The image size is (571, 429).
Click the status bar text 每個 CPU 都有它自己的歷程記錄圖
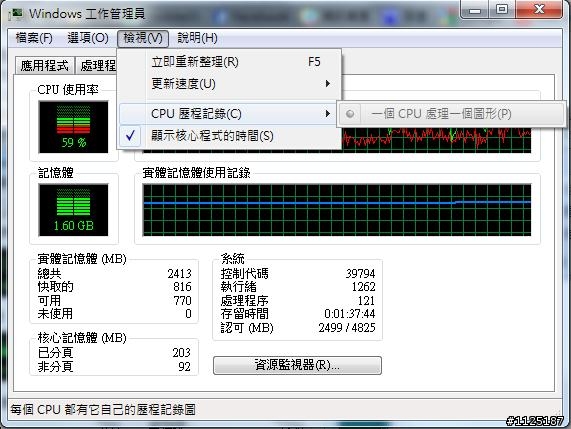tap(103, 410)
